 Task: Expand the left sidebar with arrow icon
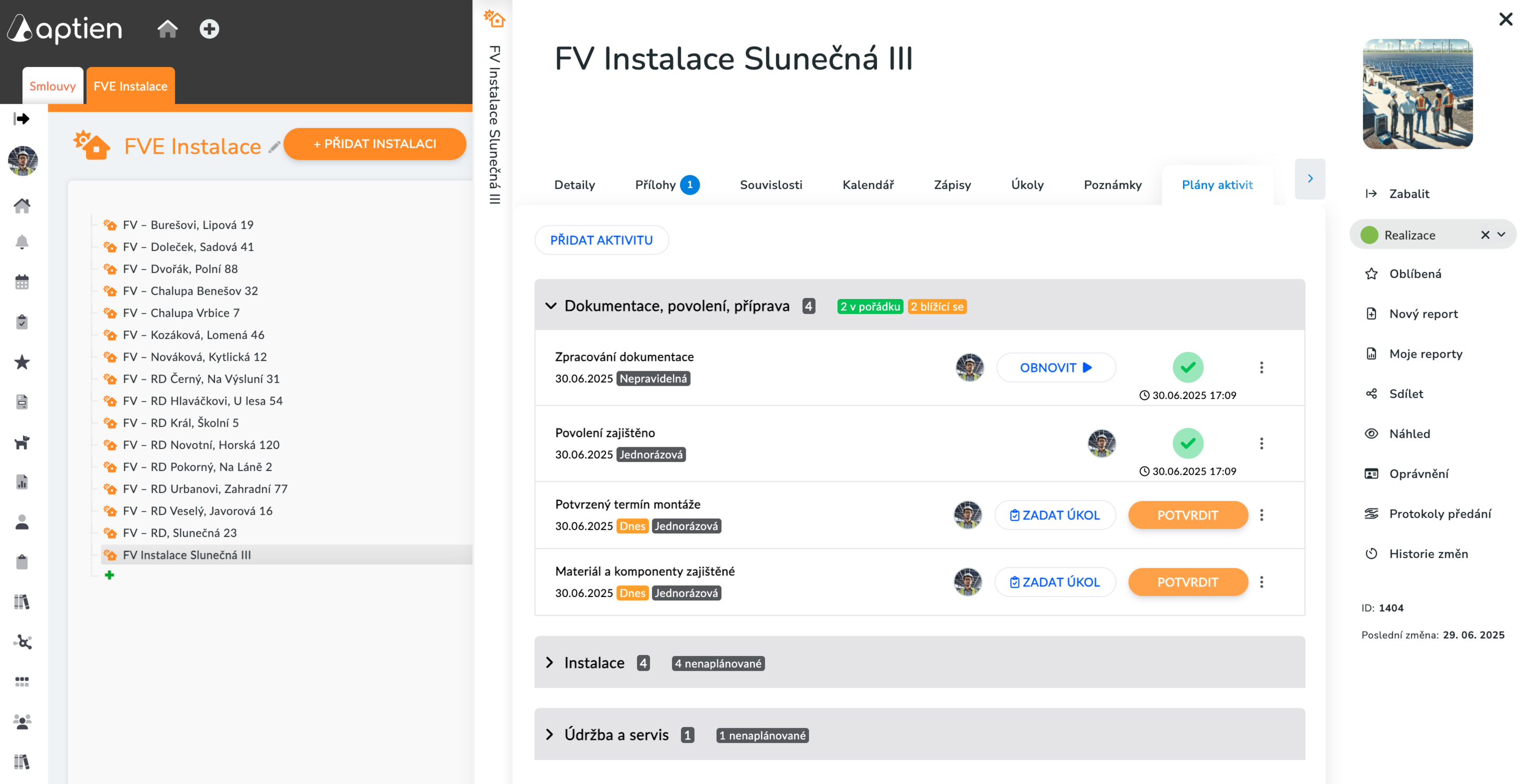point(22,119)
